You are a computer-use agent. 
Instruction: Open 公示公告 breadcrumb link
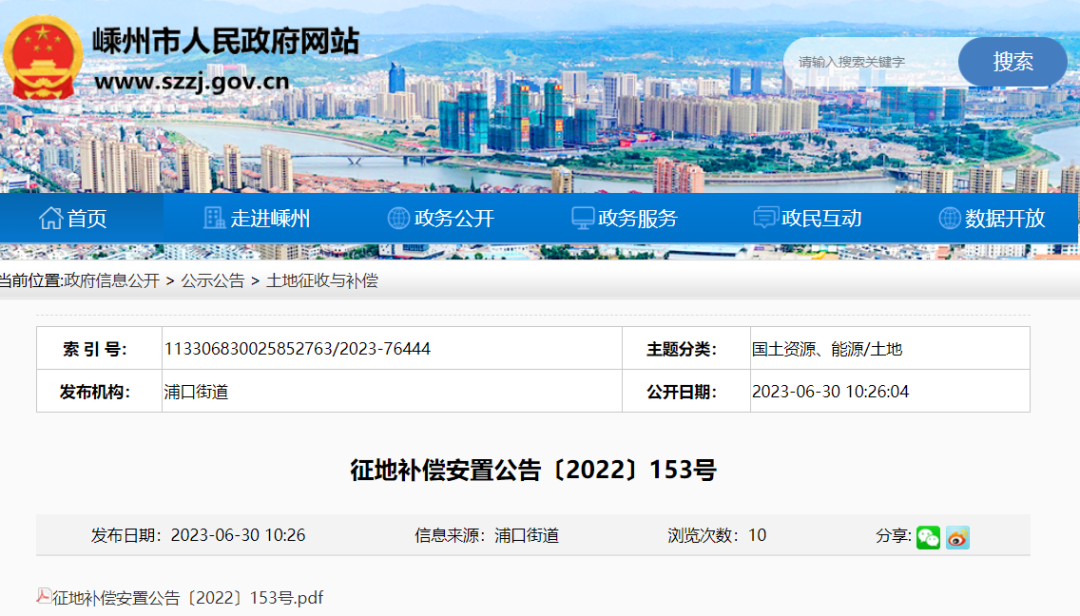[212, 281]
